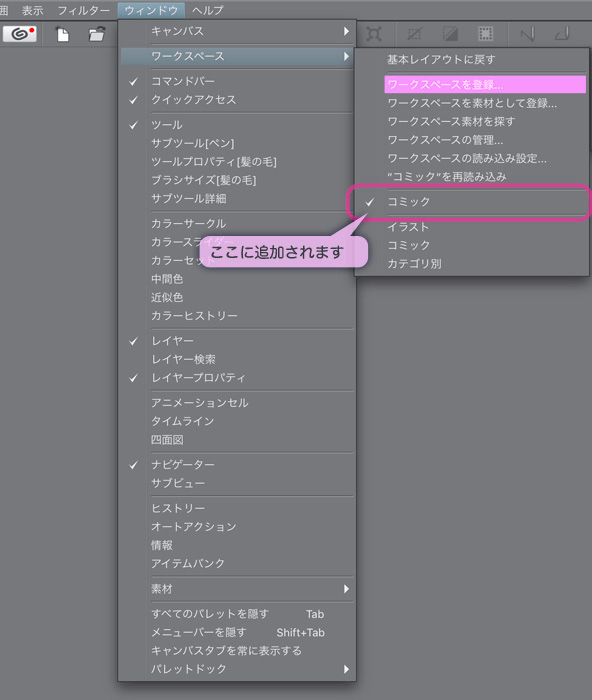
Task: Click the Open file folder icon
Action: tap(96, 34)
